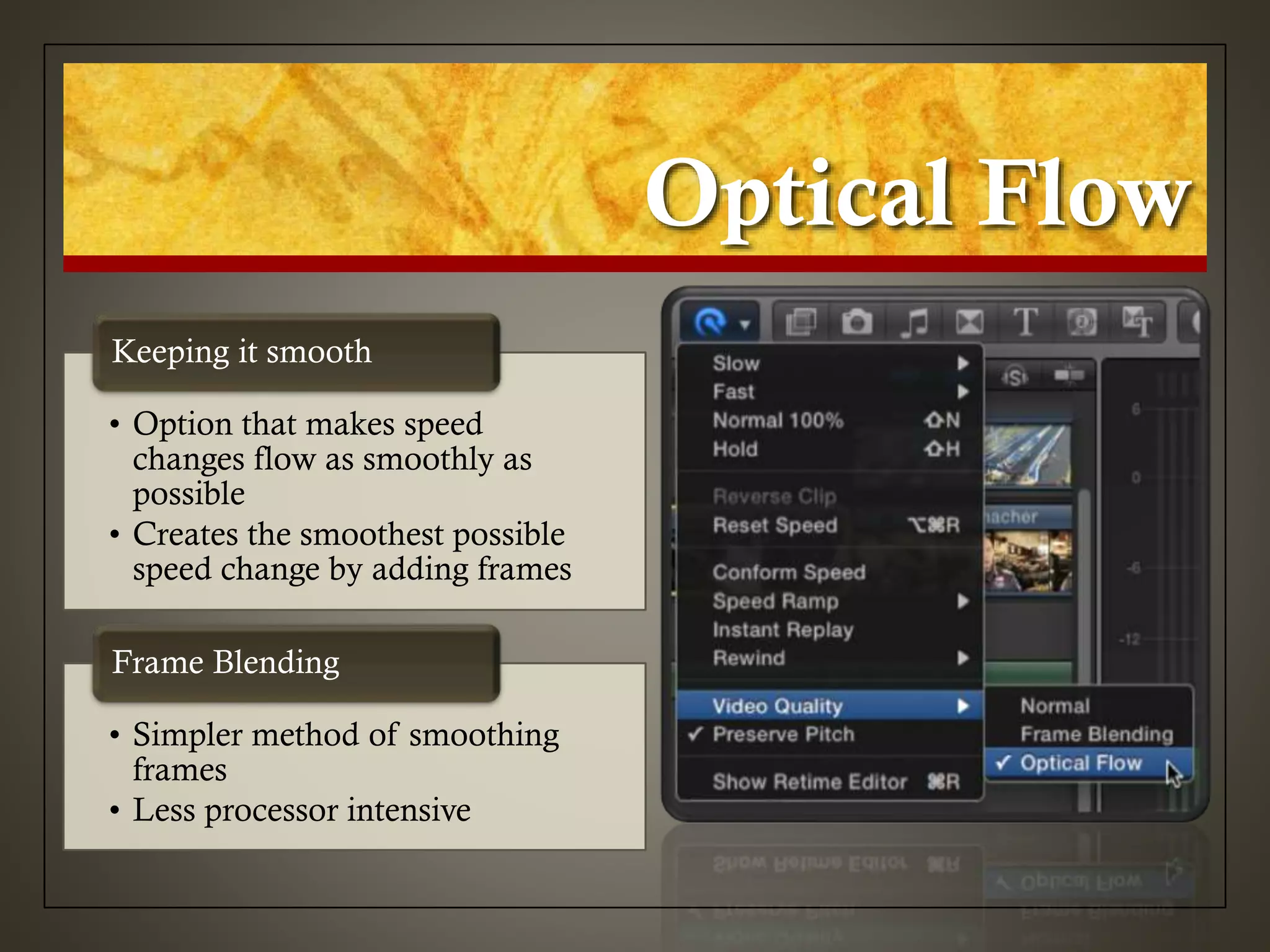Open the Retime speed icon

click(x=709, y=322)
